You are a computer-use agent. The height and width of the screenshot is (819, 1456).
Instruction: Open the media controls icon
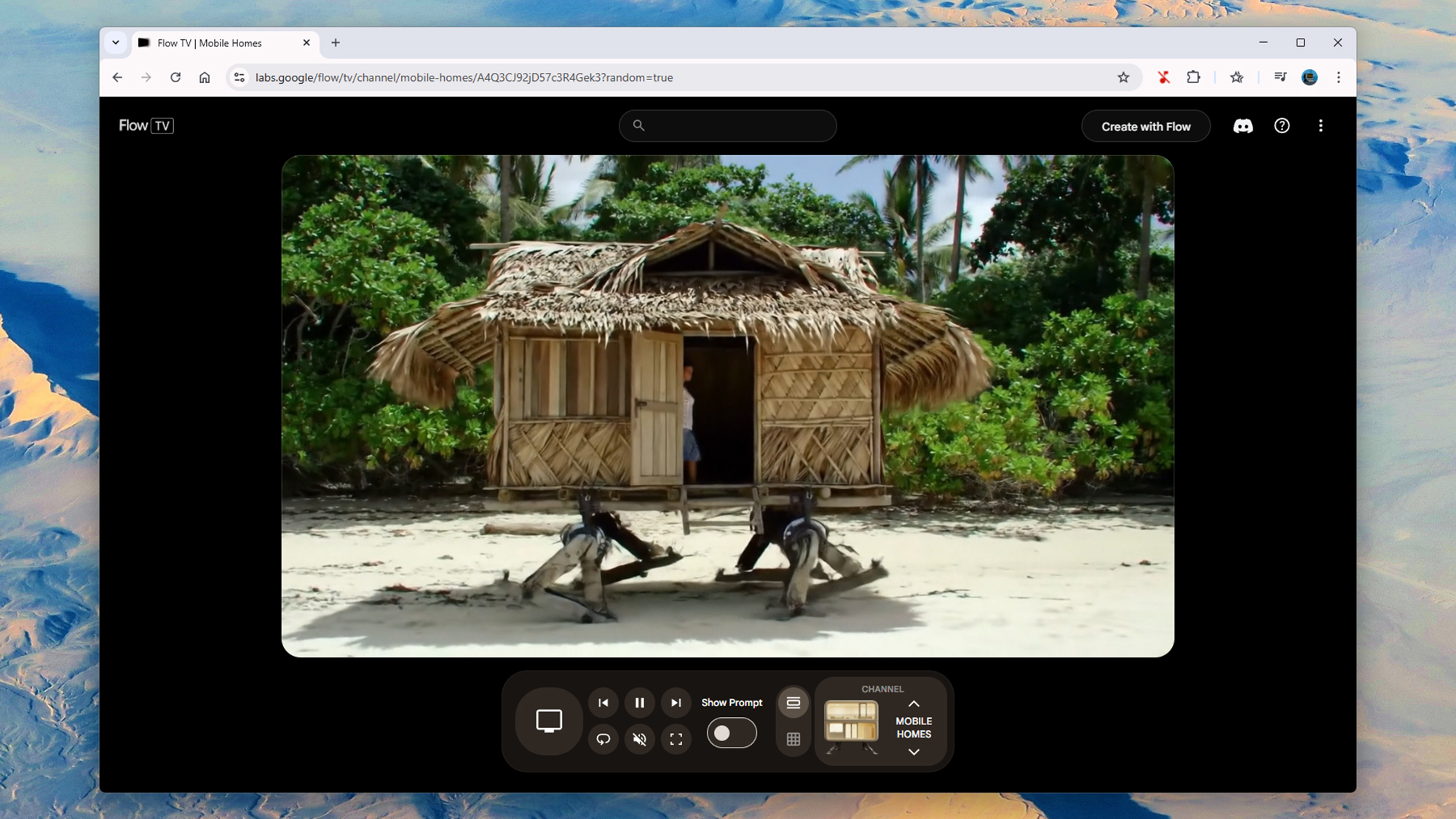tap(1280, 77)
